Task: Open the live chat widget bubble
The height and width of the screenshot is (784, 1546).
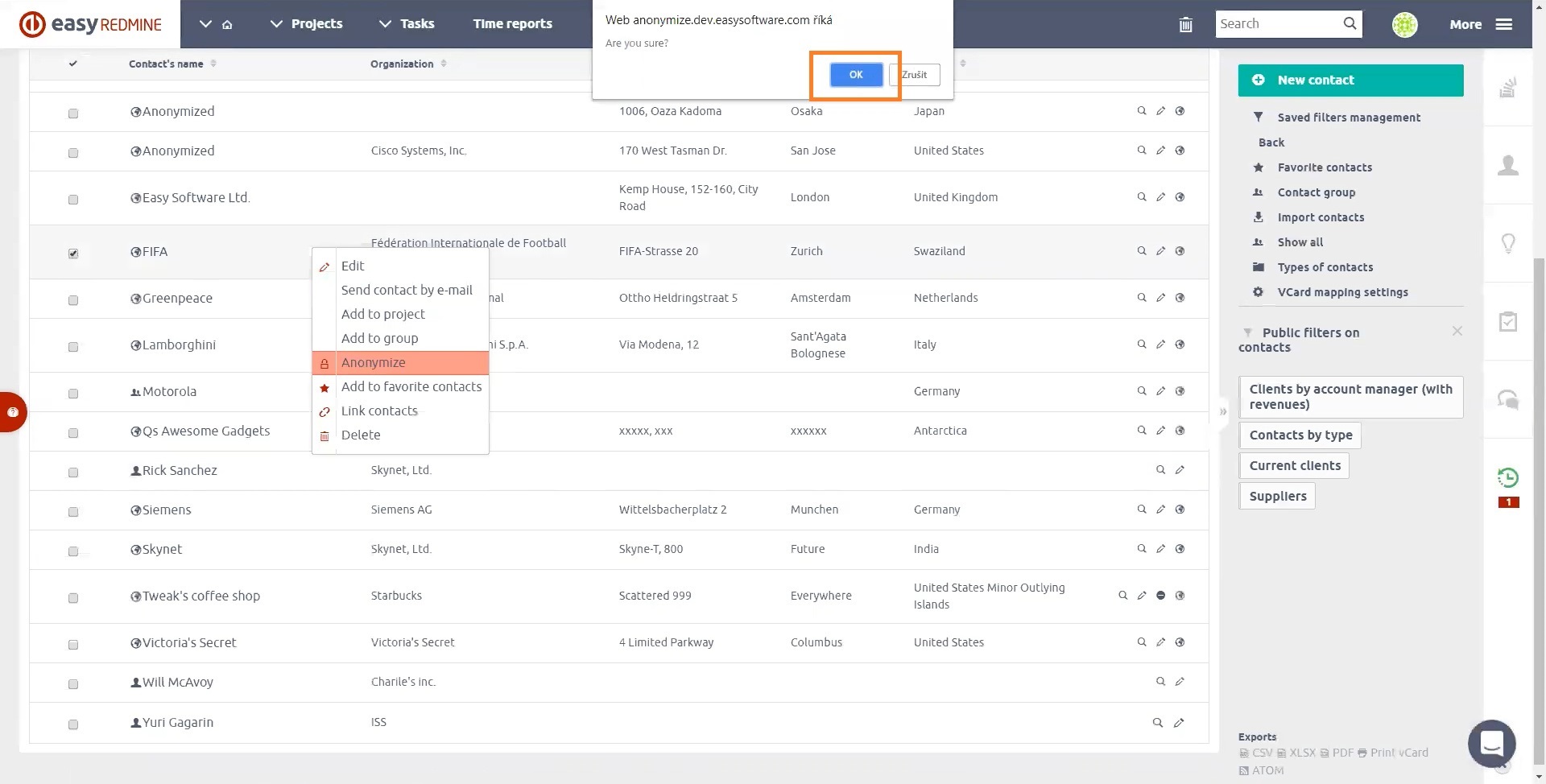Action: pos(1492,743)
